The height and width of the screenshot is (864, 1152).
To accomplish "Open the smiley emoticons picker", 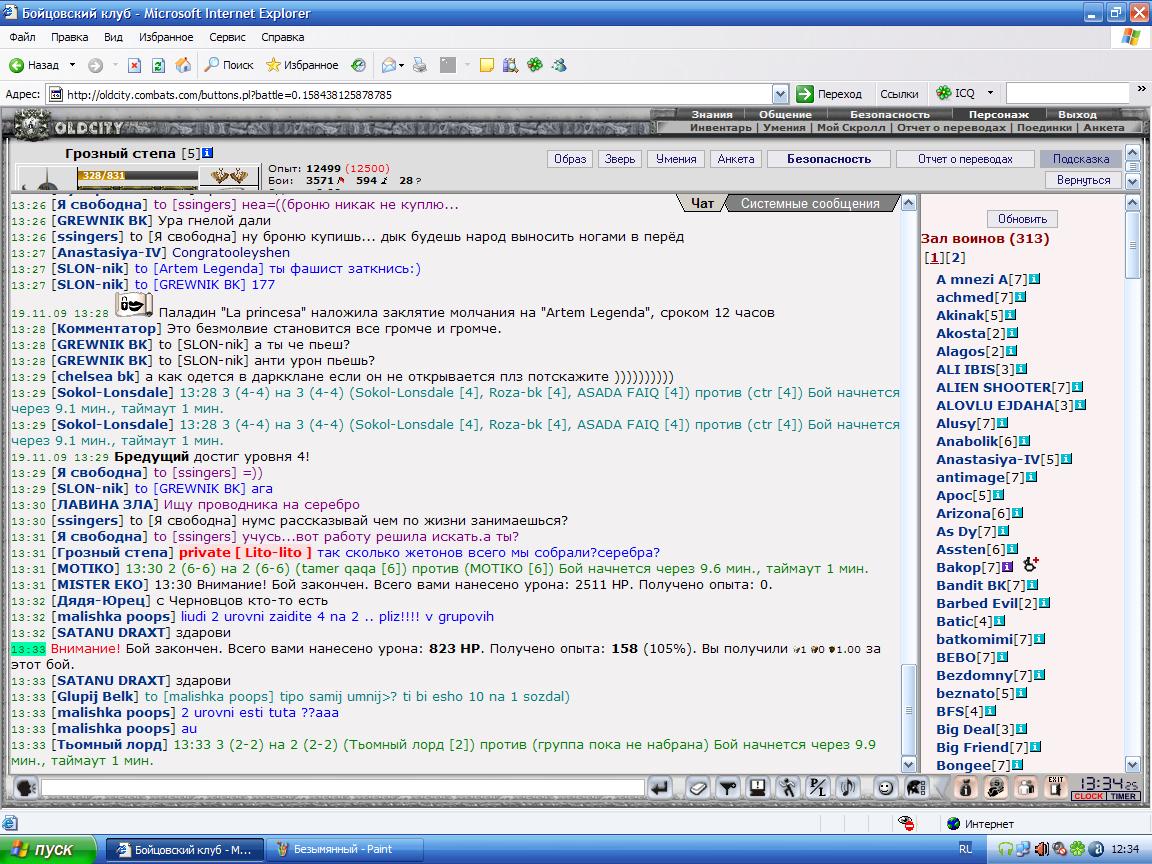I will (x=885, y=788).
